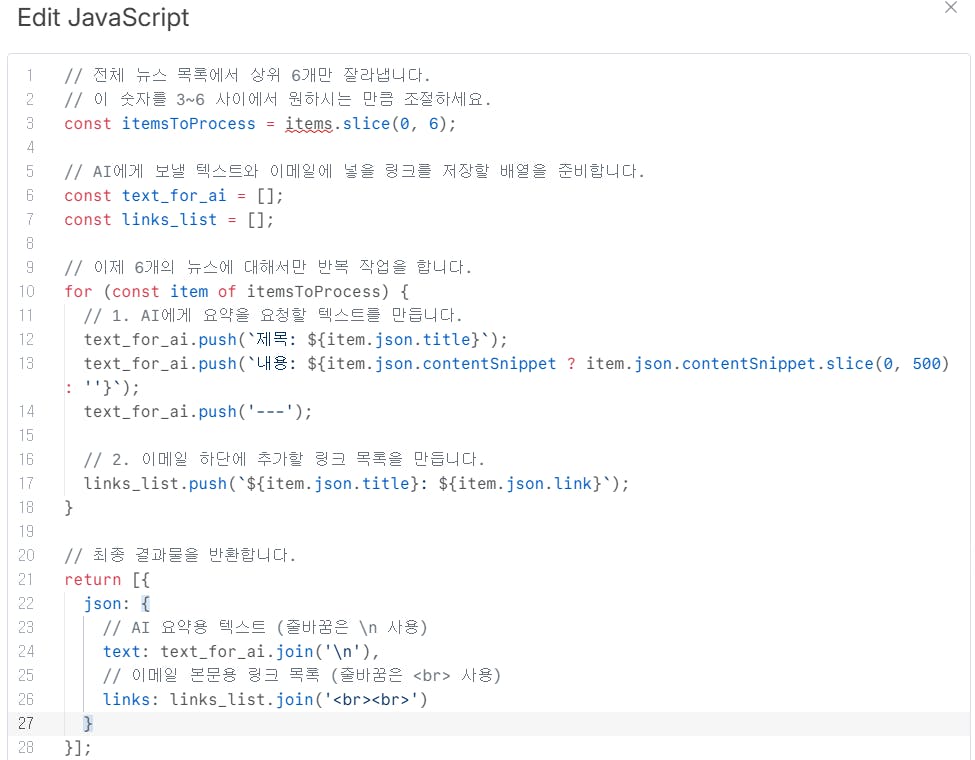Click the 'return [{' statement

click(107, 580)
